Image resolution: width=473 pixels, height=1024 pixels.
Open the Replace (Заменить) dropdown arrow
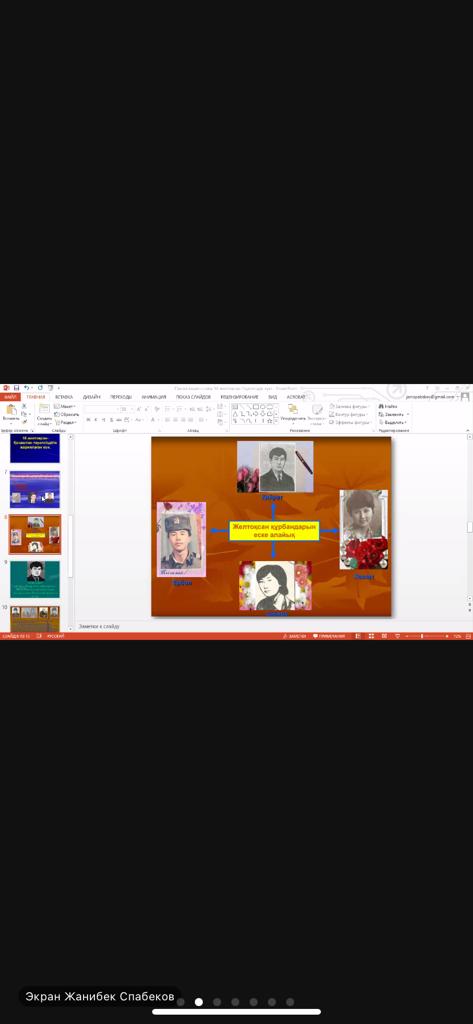[408, 414]
